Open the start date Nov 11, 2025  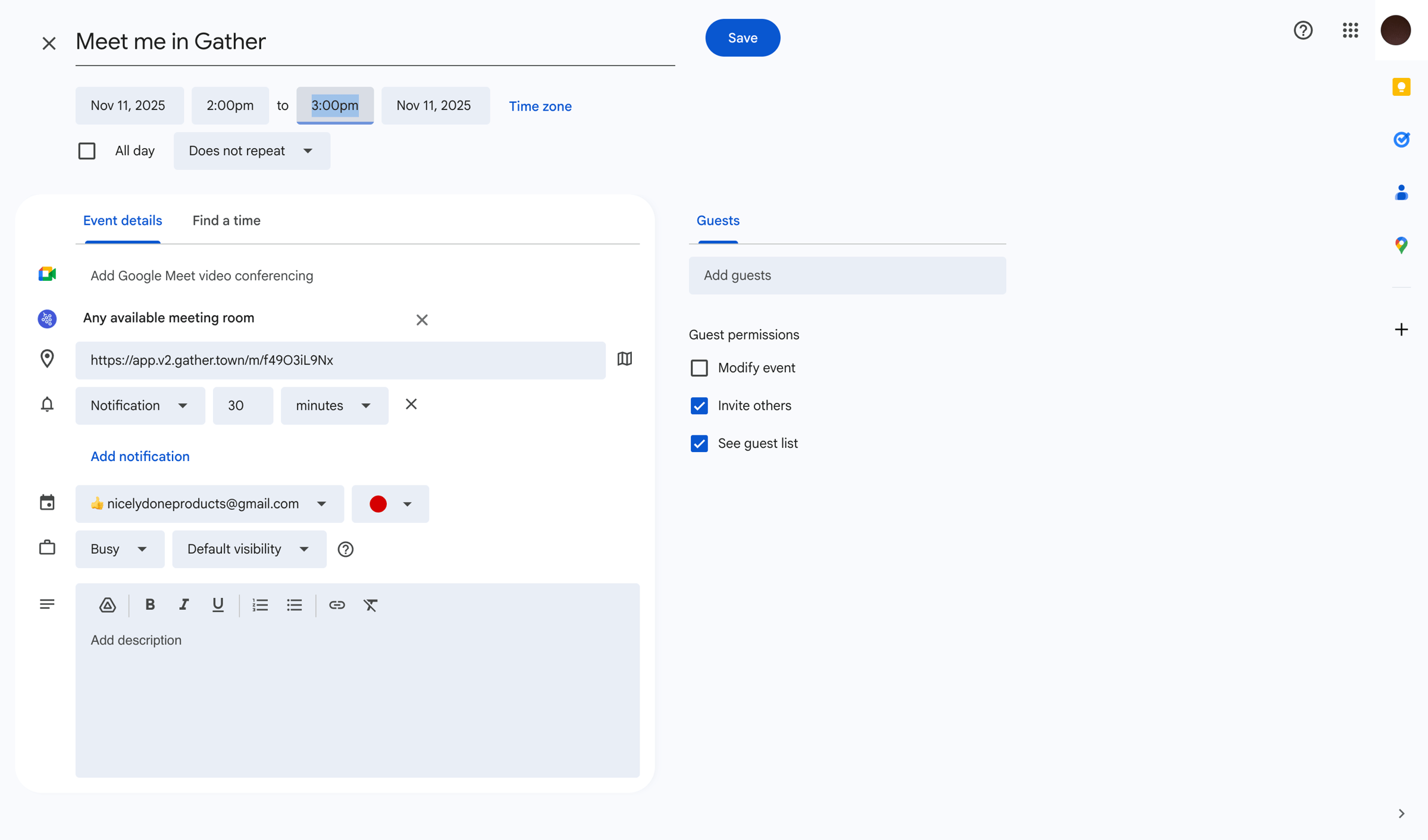(x=129, y=105)
